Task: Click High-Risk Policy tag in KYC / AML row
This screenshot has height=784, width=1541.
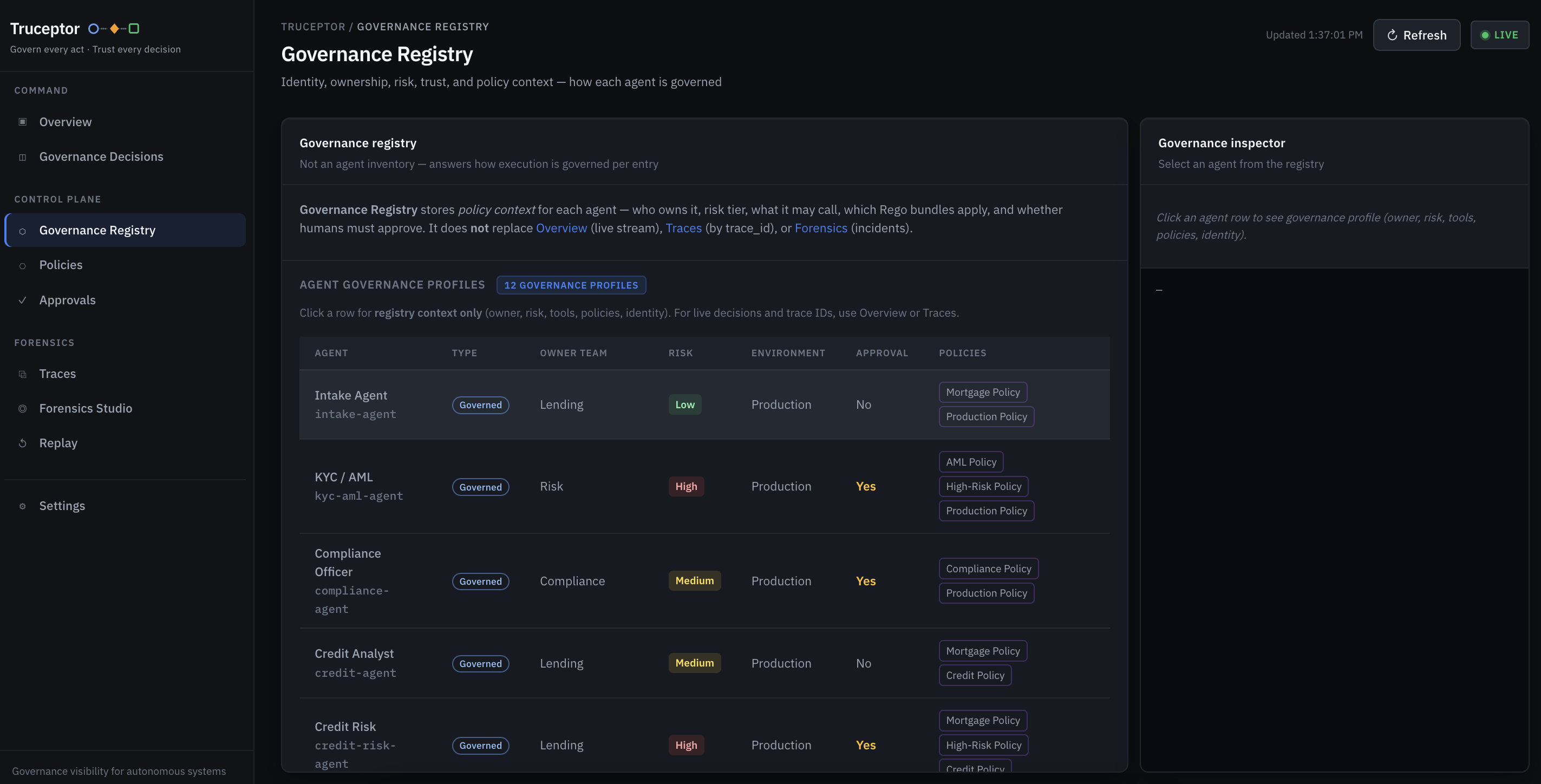Action: (x=983, y=487)
